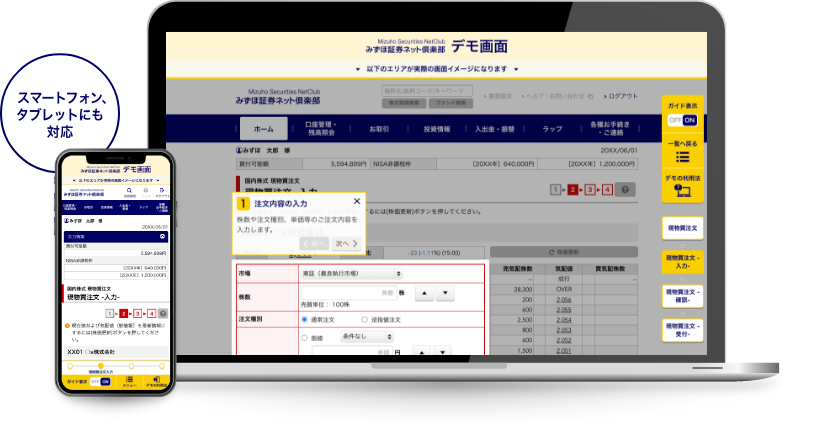This screenshot has width=833, height=429.
Task: Click the 2,056 price in 気配値 column
Action: click(564, 299)
